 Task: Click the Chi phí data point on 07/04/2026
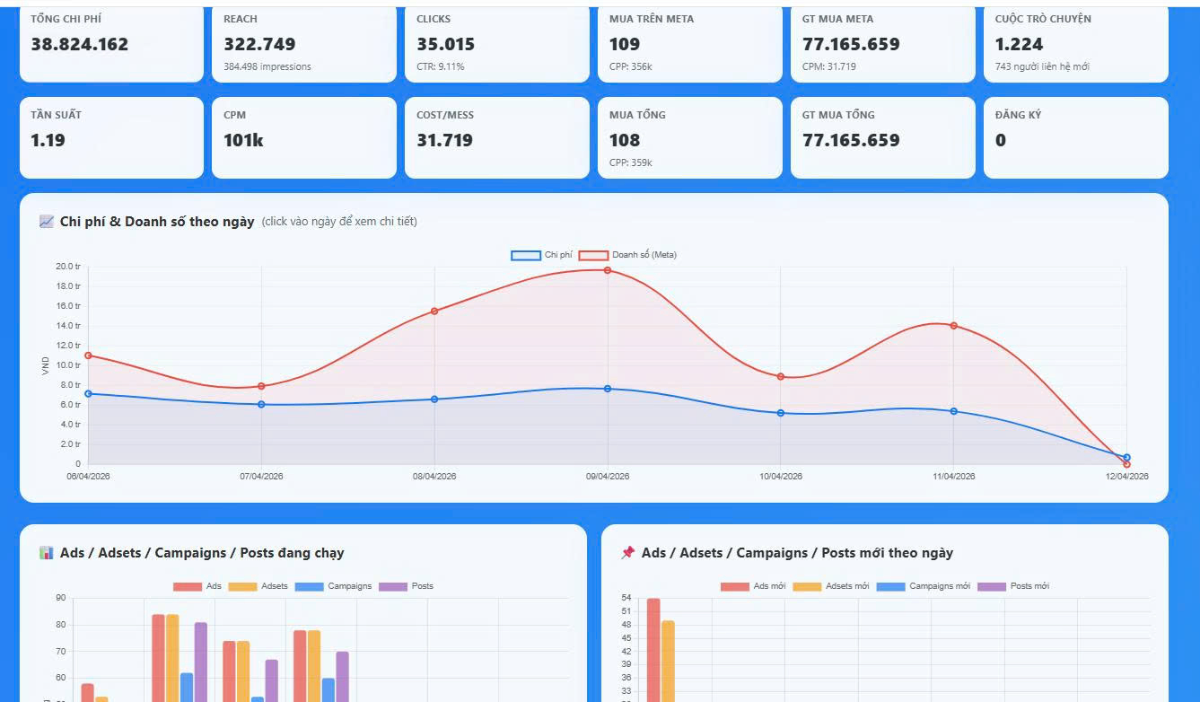(261, 404)
